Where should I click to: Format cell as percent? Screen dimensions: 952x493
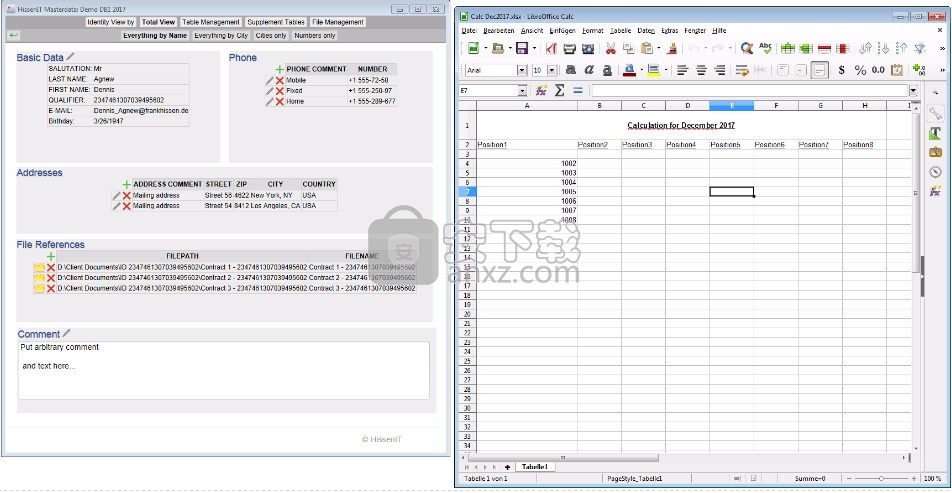[860, 70]
